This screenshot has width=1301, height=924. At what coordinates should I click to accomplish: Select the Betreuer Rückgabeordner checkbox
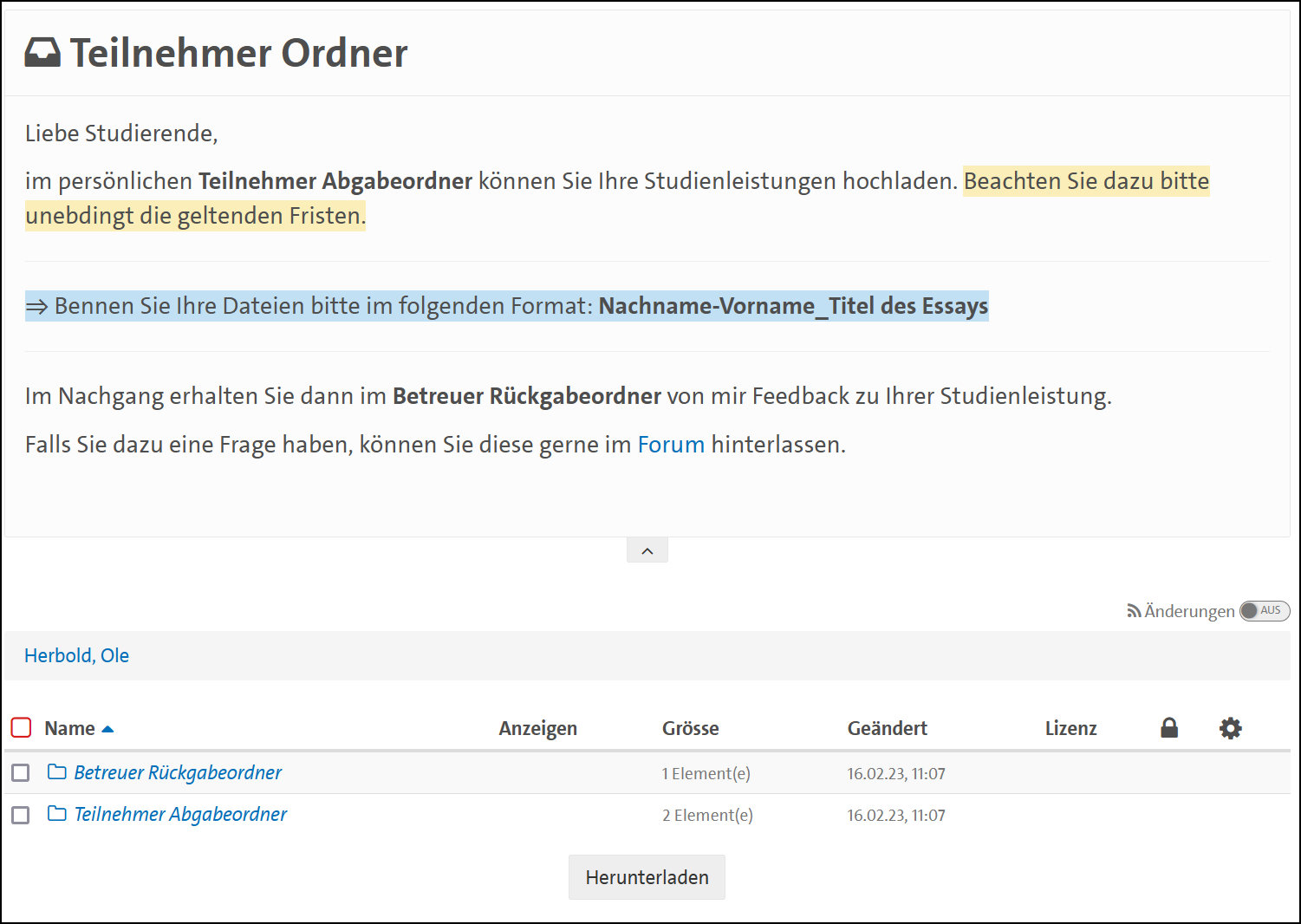(x=21, y=772)
